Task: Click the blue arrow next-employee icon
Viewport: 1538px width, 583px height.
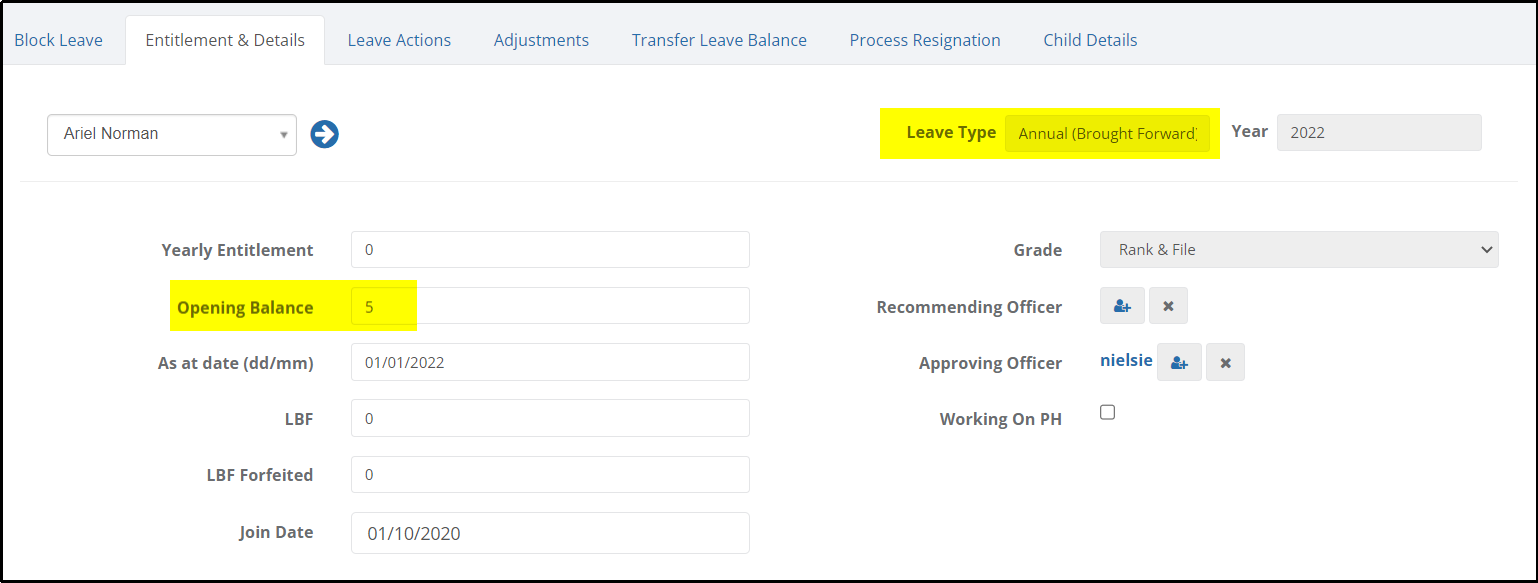Action: click(x=324, y=134)
